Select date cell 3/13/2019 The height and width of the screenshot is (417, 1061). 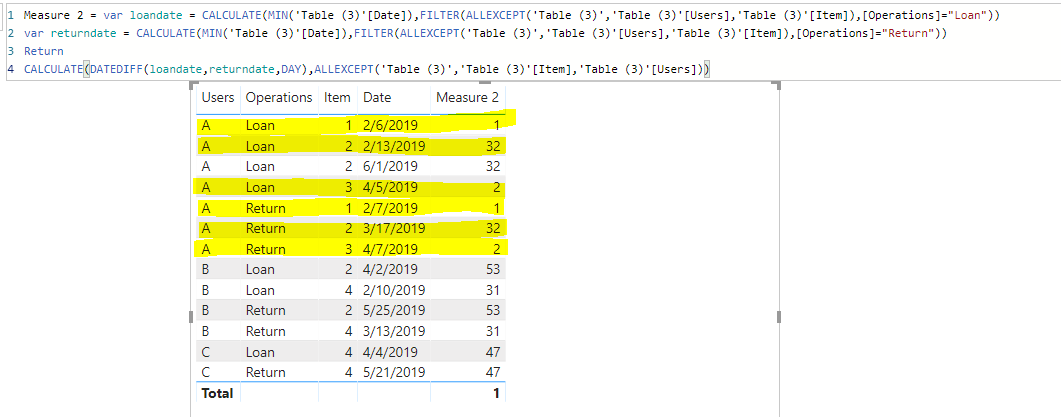[x=394, y=332]
